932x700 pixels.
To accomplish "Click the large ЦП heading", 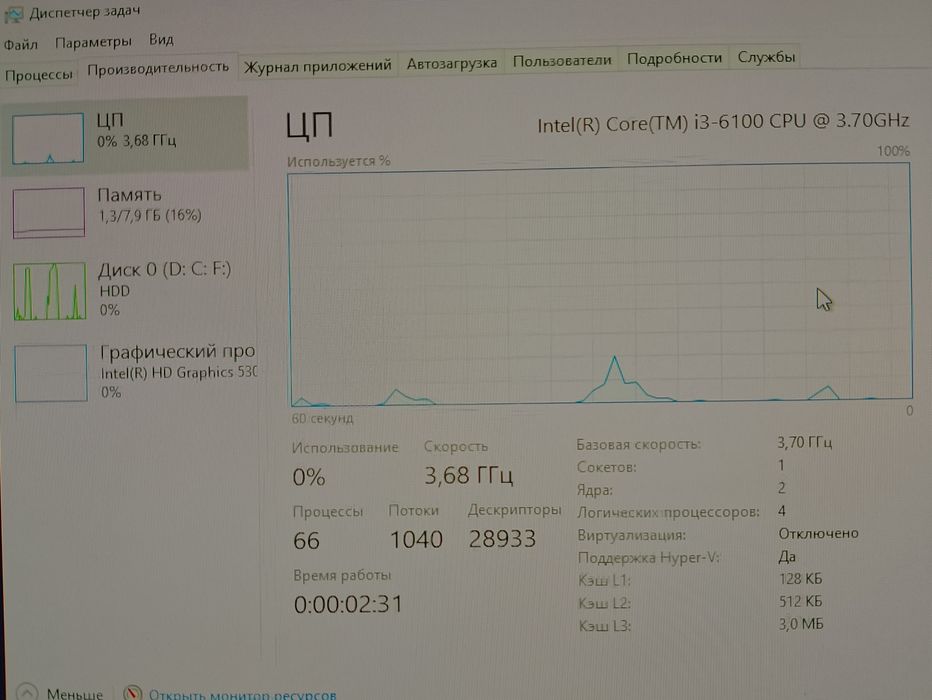I will [309, 125].
